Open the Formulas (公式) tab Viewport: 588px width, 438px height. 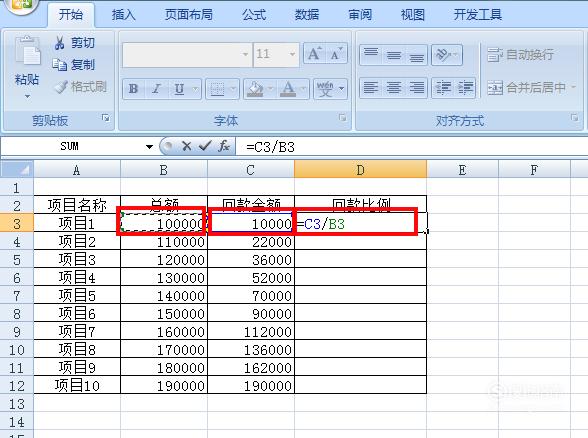254,15
